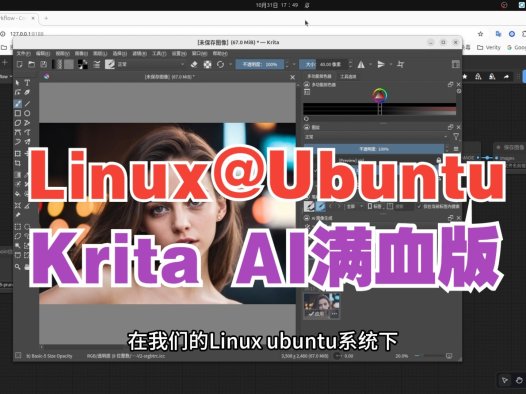Image resolution: width=526 pixels, height=394 pixels.
Task: Open layer filter funnel icon
Action: (x=456, y=137)
